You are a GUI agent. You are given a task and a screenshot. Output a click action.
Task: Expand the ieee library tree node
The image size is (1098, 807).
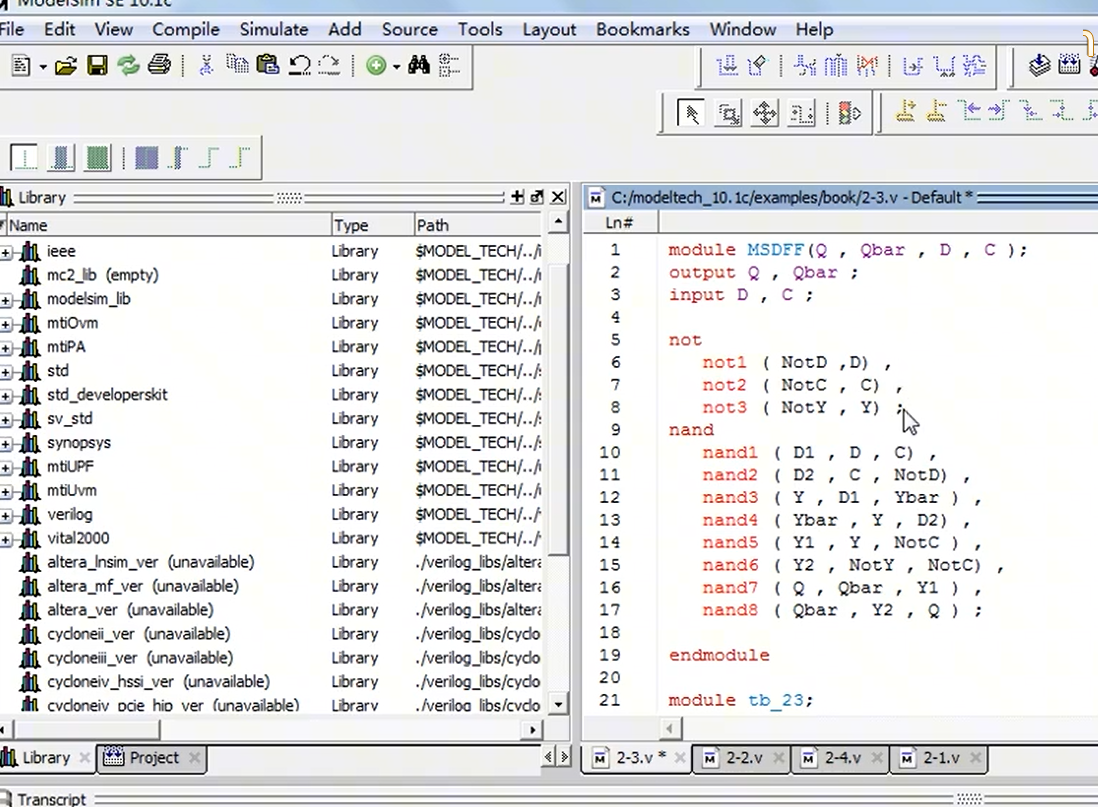pyautogui.click(x=6, y=252)
